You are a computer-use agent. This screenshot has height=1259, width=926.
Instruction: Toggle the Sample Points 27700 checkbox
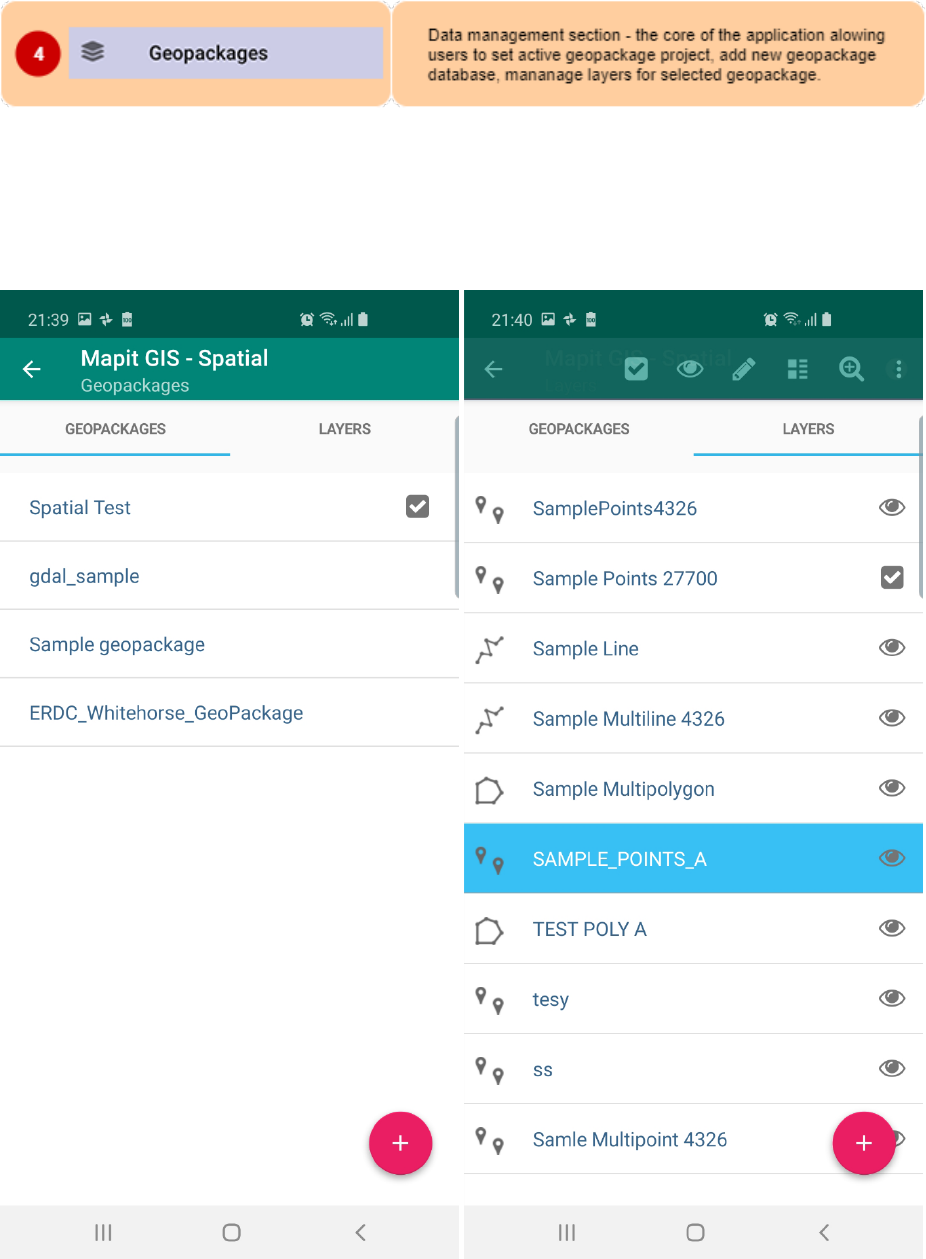[892, 577]
